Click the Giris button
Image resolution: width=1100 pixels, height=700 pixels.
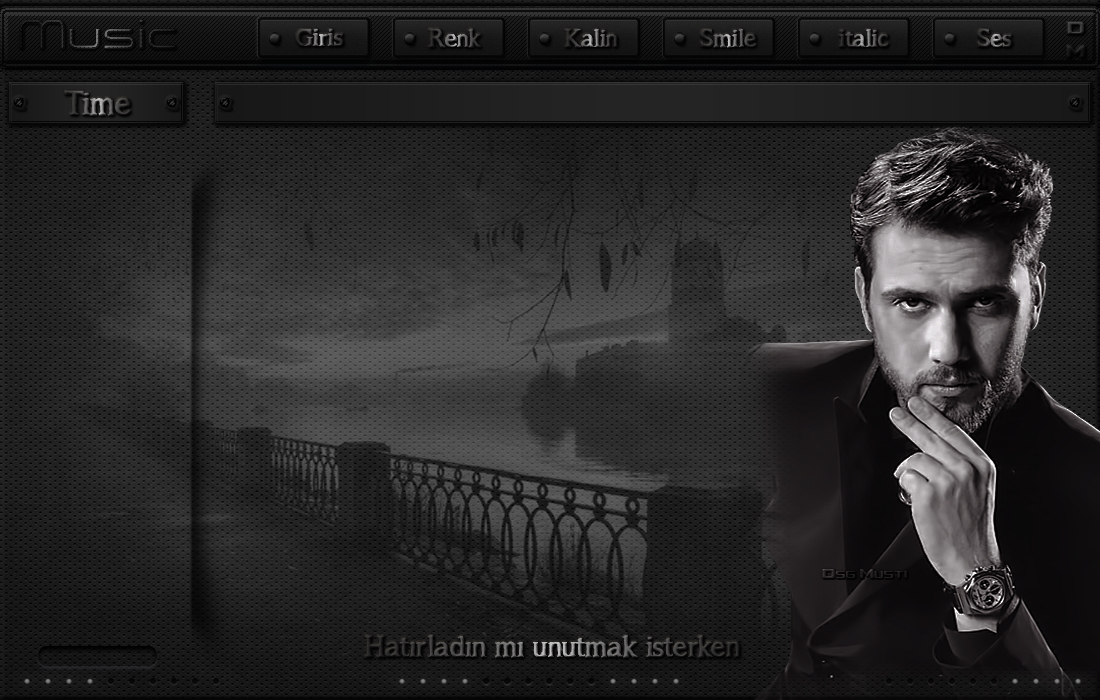313,38
